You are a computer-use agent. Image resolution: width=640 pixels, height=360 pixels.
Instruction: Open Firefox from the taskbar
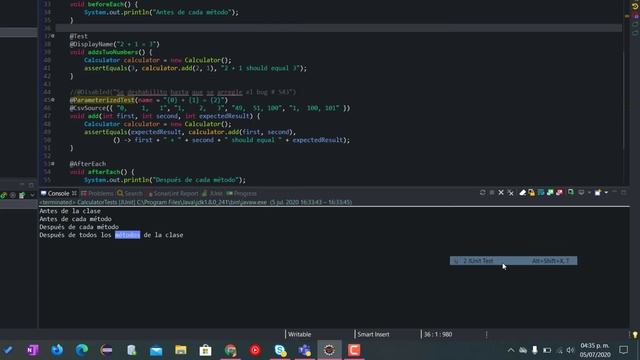[57, 350]
